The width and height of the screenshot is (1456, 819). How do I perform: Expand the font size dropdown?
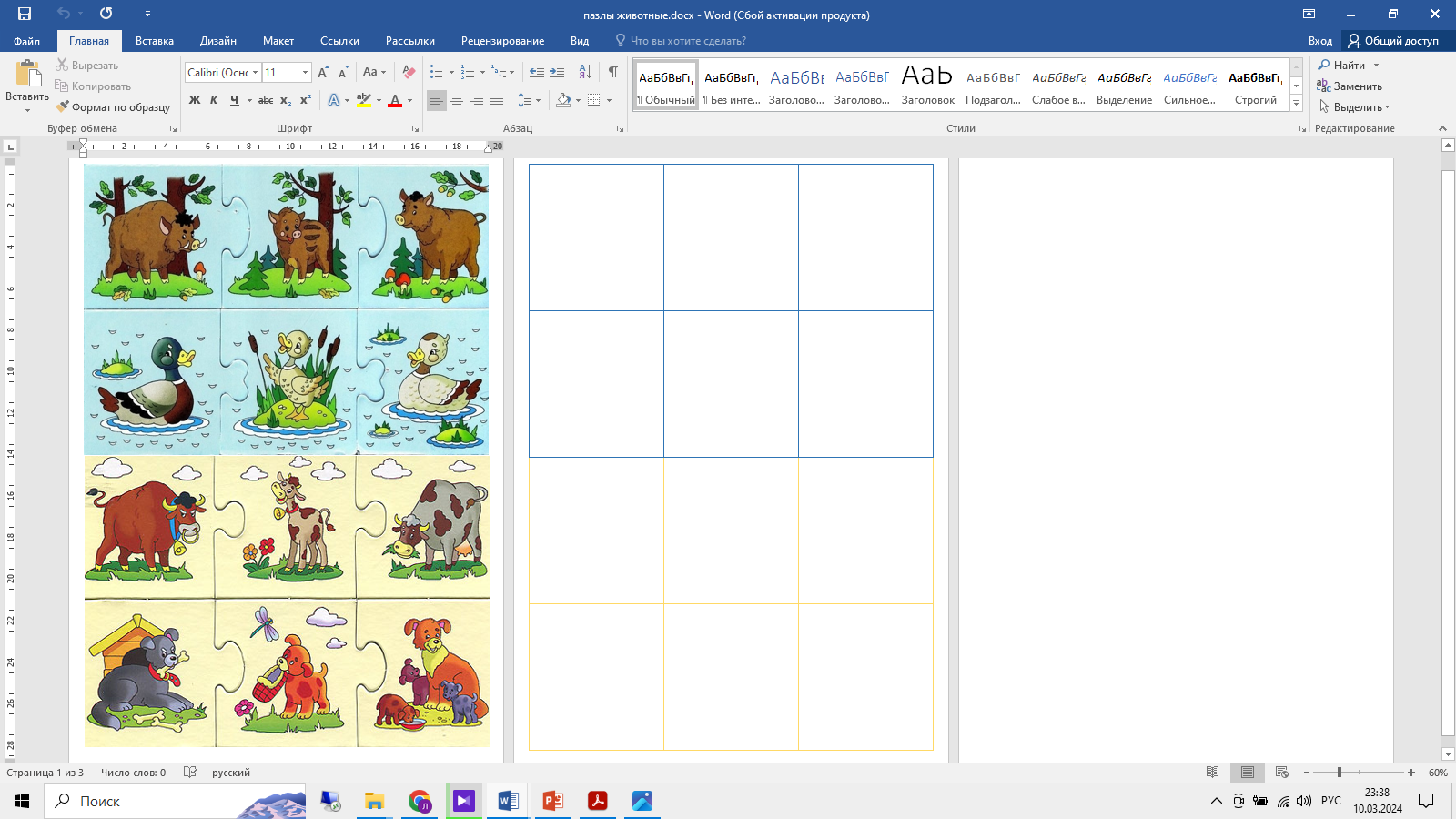pyautogui.click(x=305, y=73)
